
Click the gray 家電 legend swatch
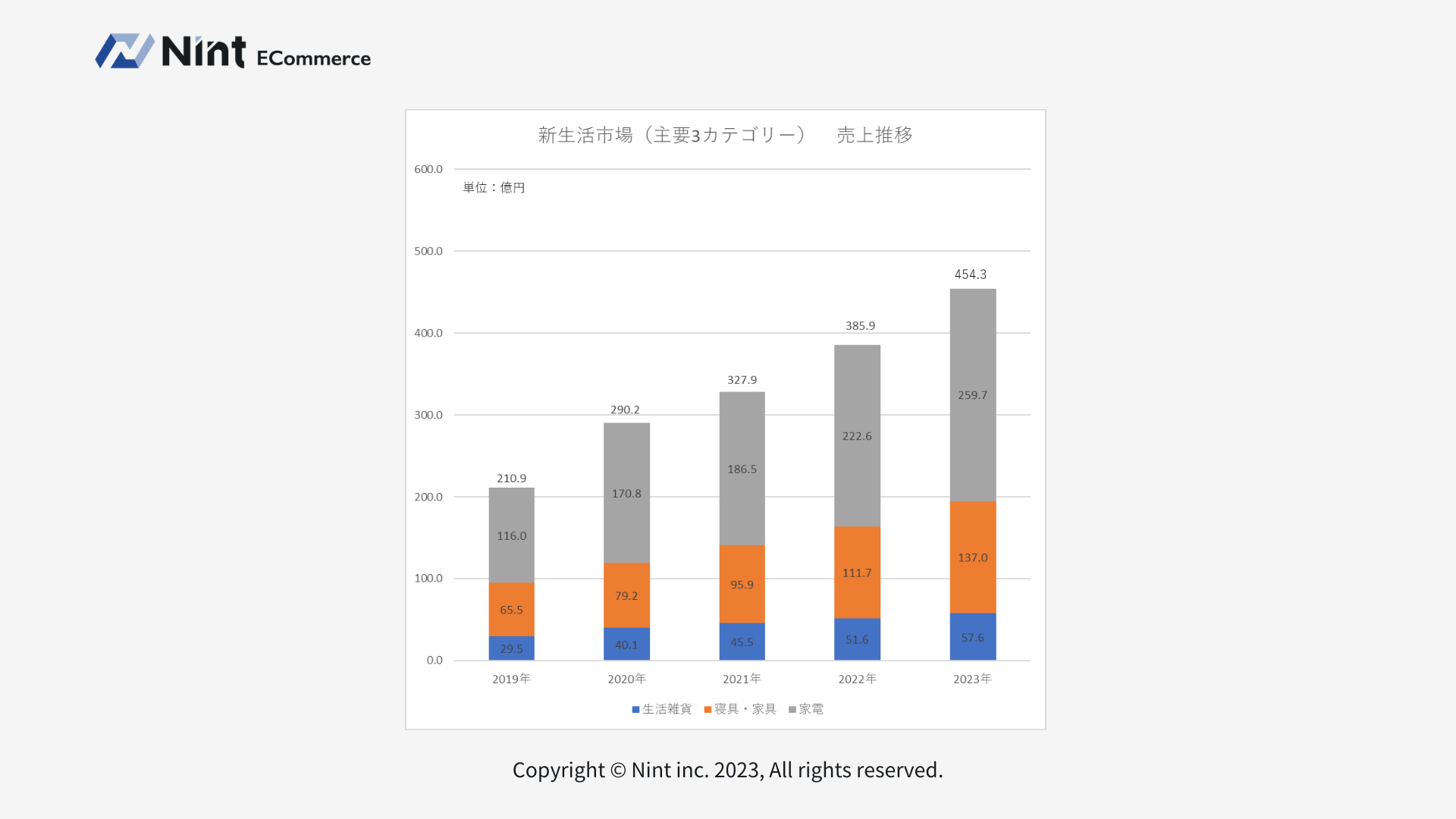point(792,710)
